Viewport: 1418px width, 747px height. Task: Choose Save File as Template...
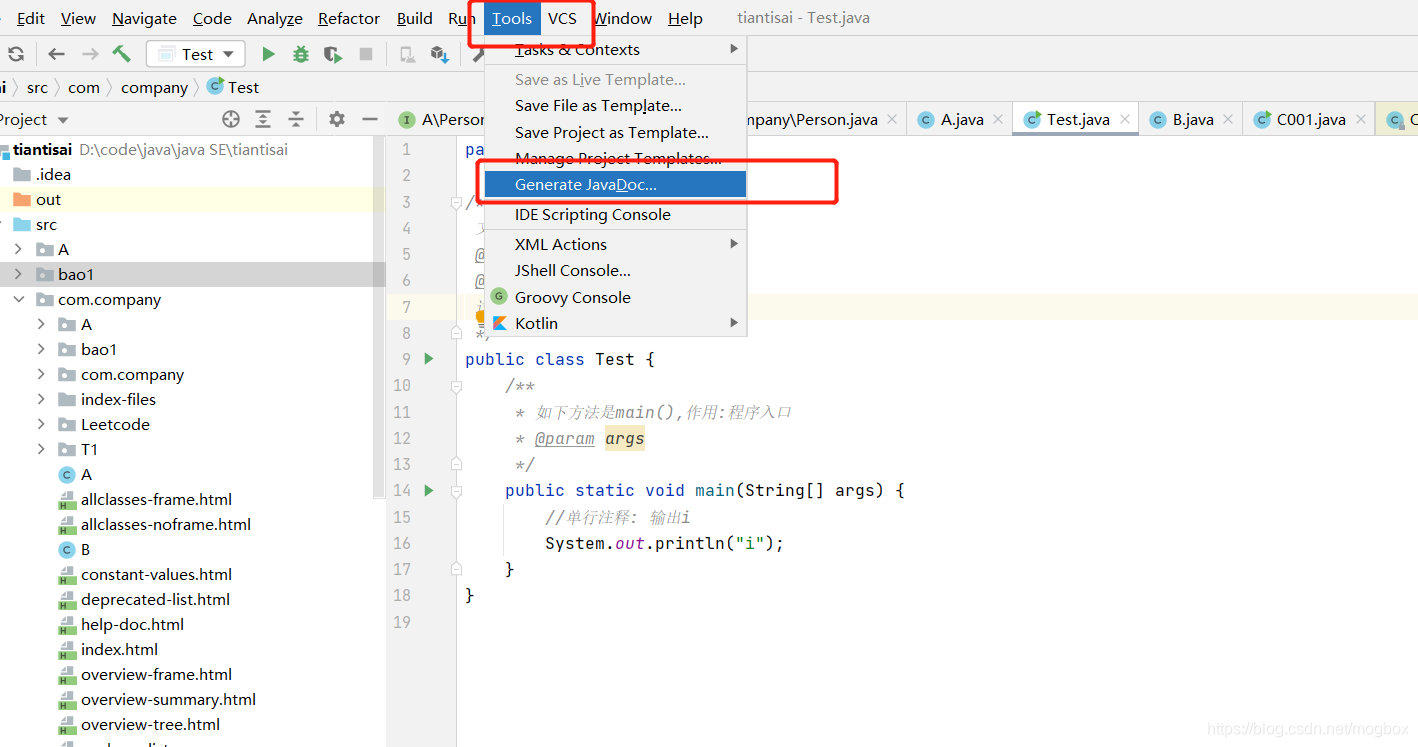click(x=616, y=105)
